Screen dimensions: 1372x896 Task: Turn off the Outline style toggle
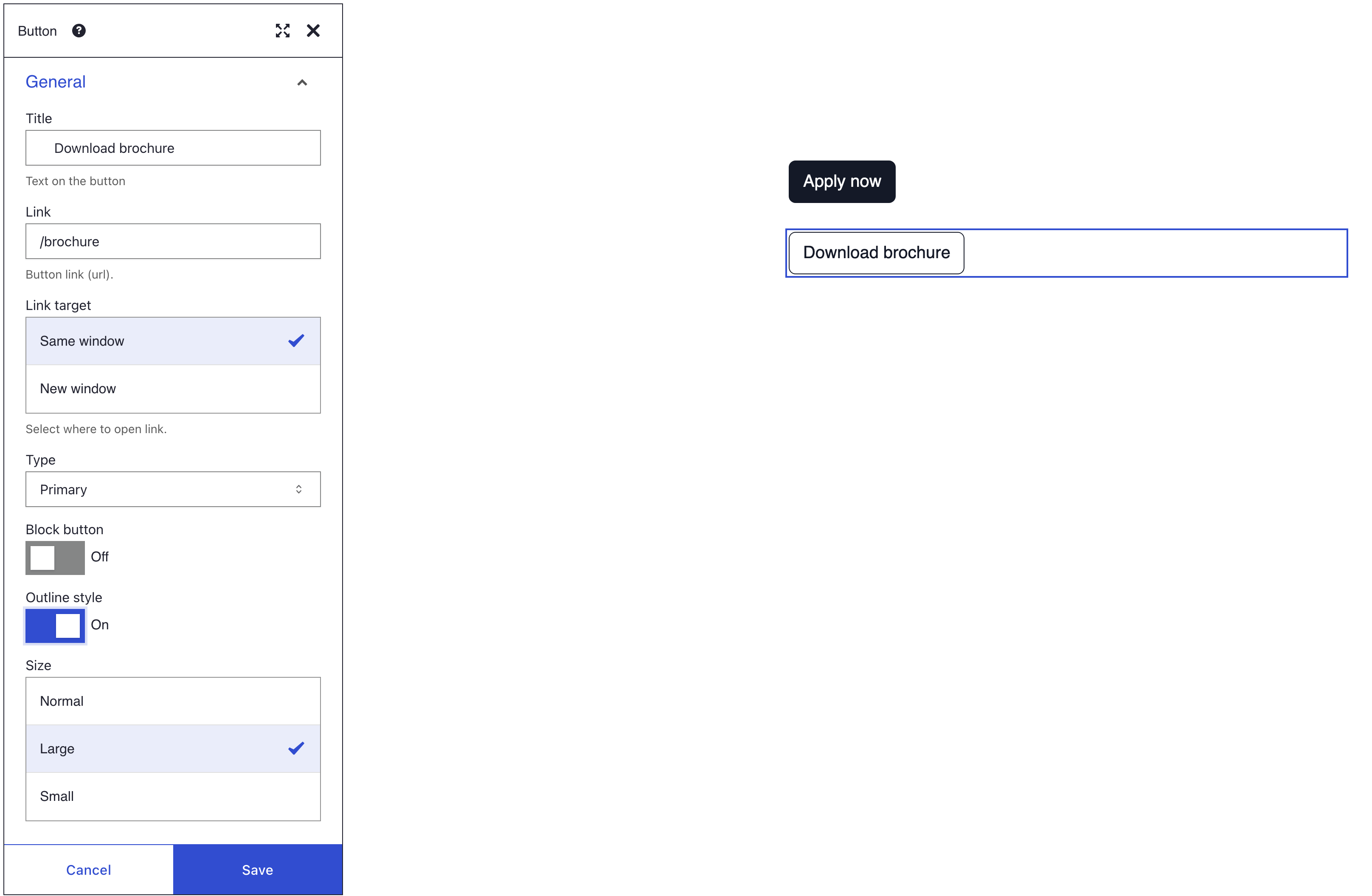[x=55, y=626]
